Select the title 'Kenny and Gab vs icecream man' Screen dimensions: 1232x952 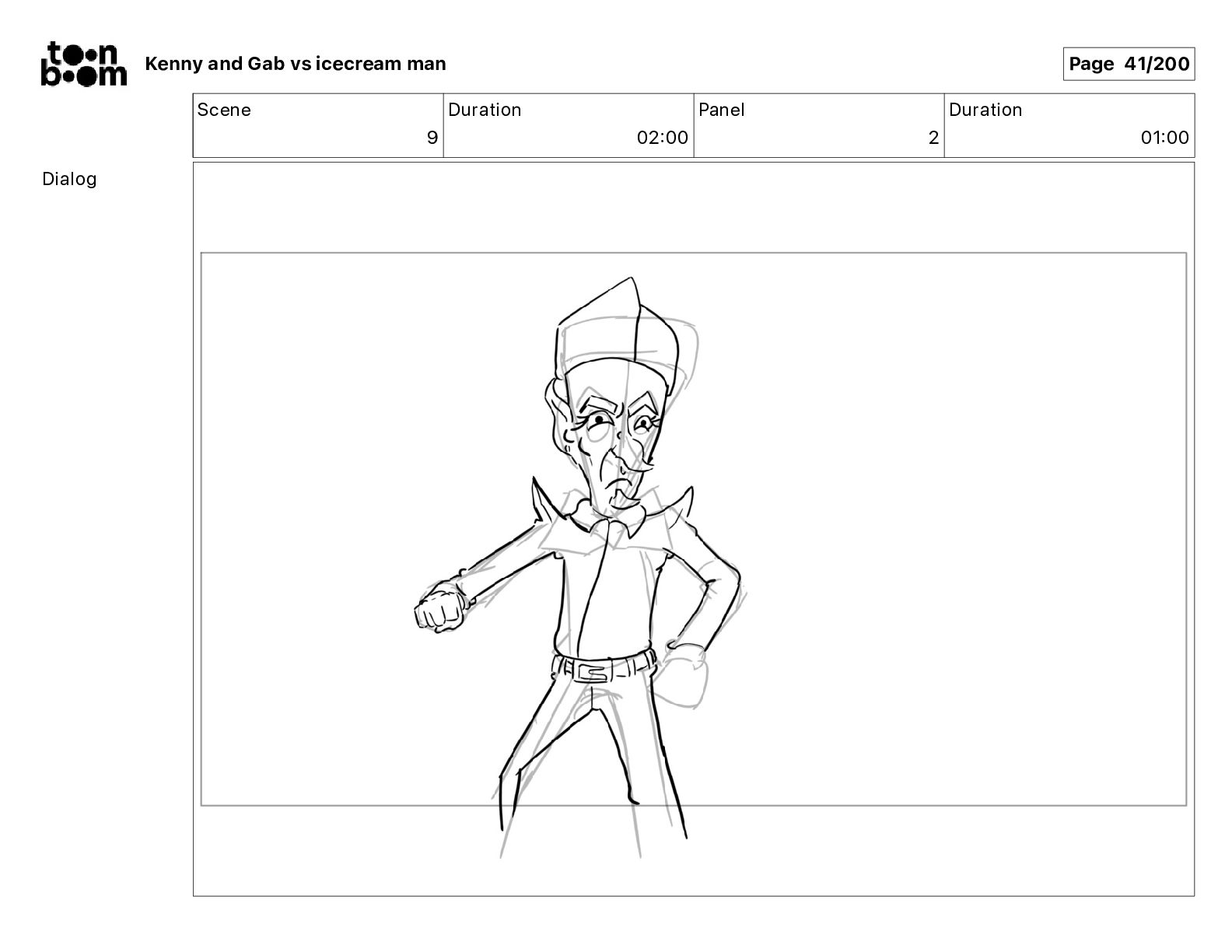[296, 64]
